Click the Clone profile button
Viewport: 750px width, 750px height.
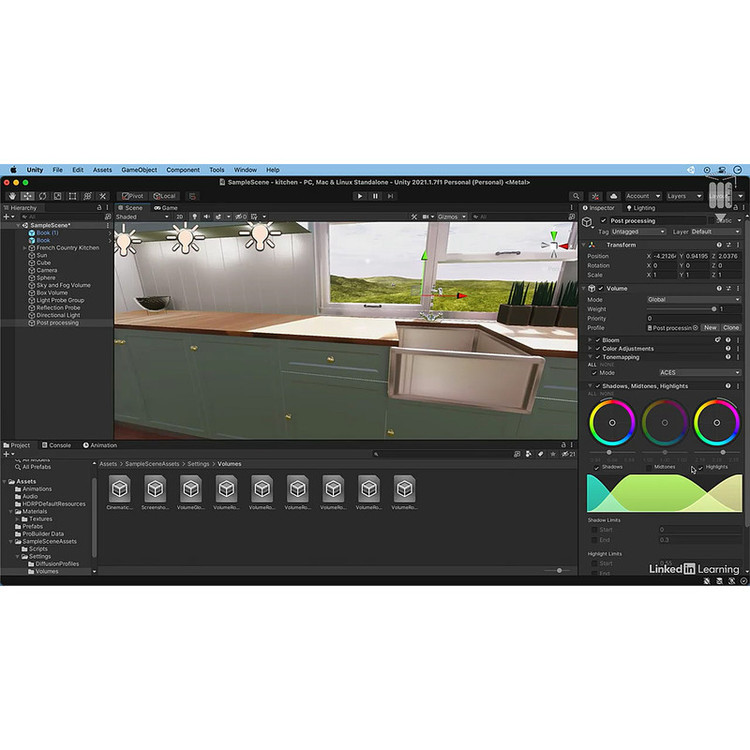click(x=731, y=328)
